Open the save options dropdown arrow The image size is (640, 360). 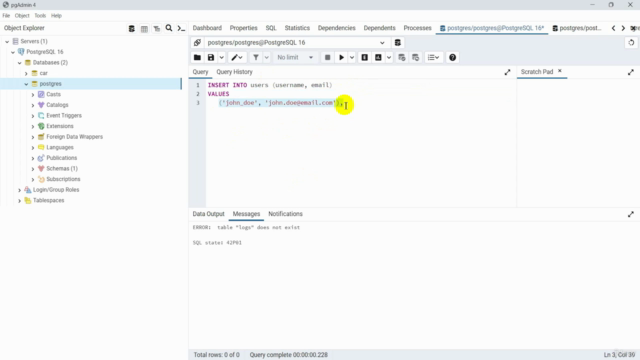point(222,58)
